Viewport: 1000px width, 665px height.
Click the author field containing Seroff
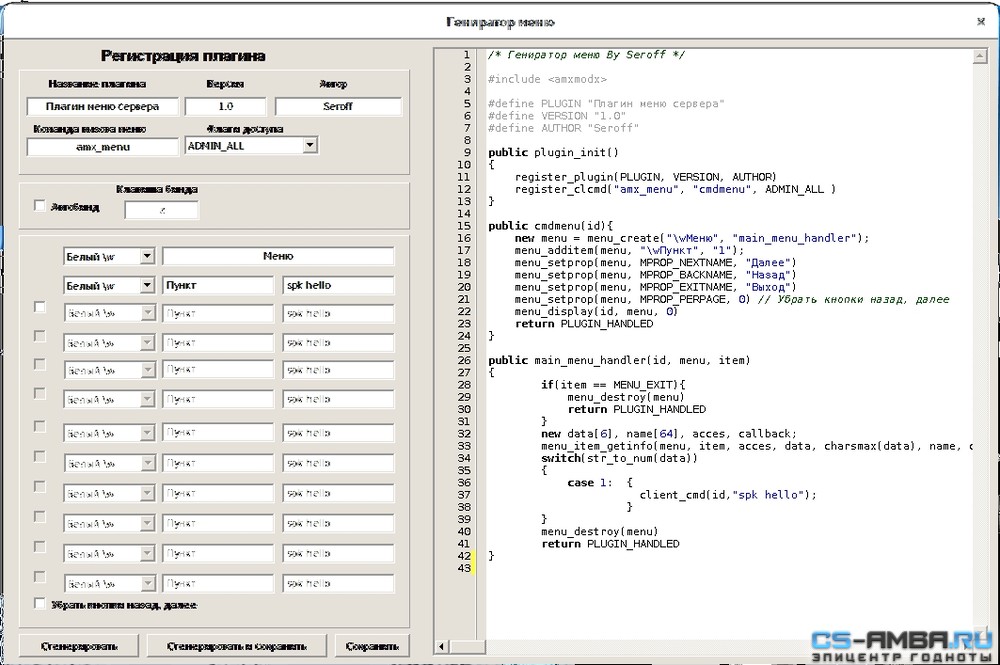tap(338, 106)
